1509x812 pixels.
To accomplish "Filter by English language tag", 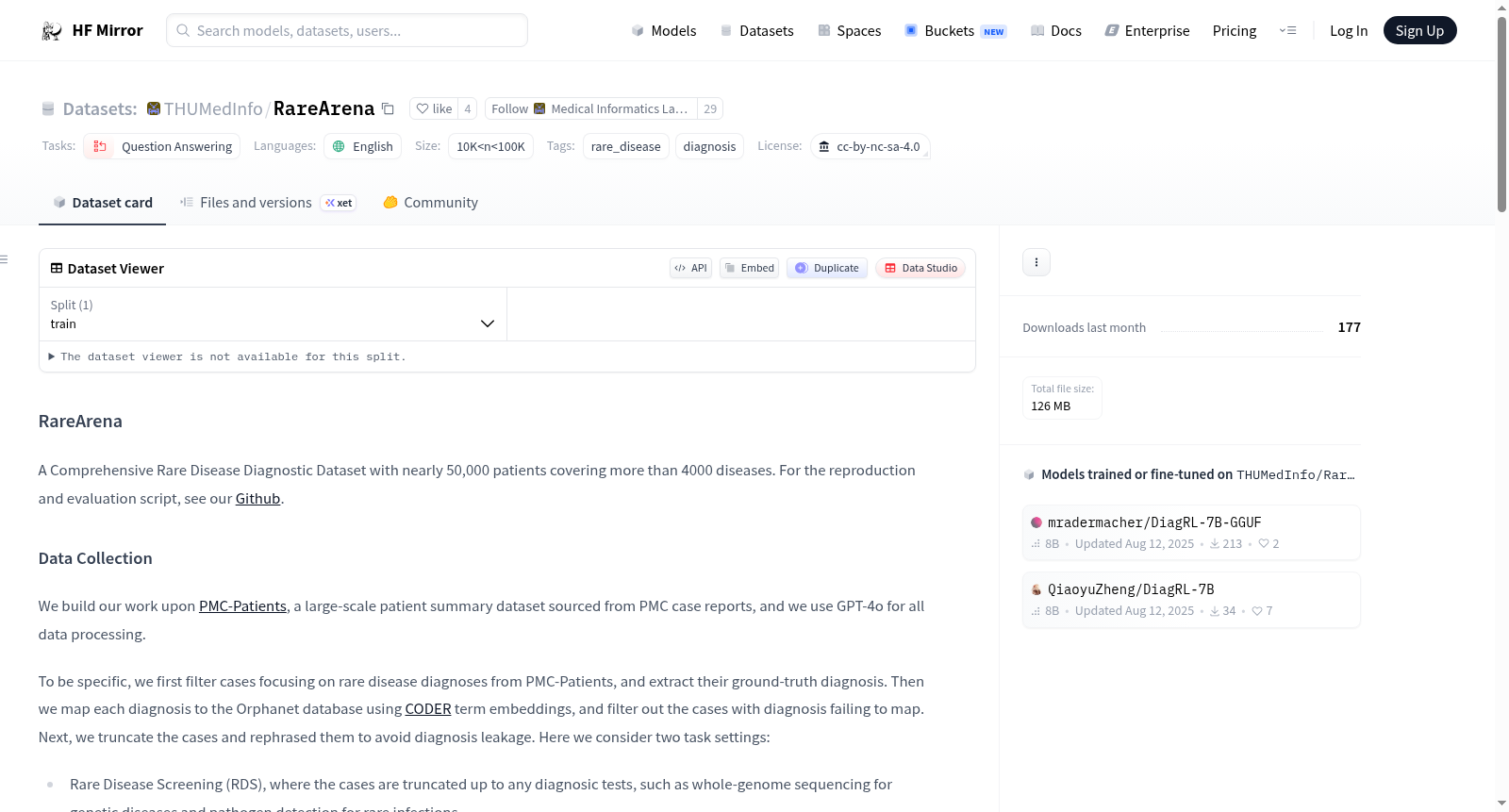I will (x=363, y=147).
